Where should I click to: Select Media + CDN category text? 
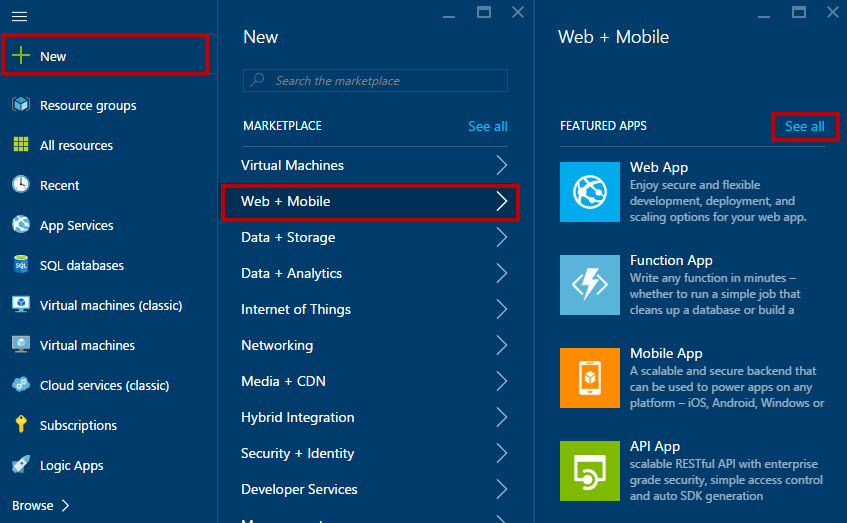(283, 381)
